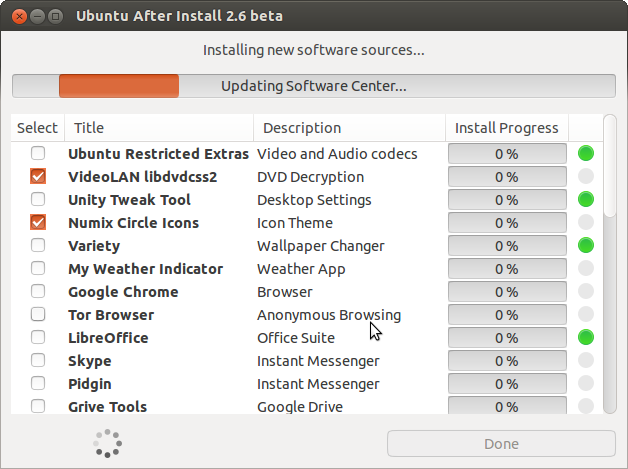
Task: Click green status dot beside Variety row
Action: click(586, 246)
